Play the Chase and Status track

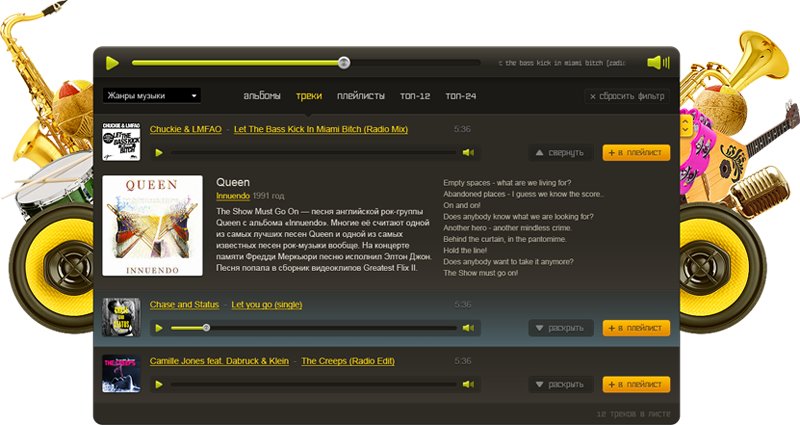point(158,328)
